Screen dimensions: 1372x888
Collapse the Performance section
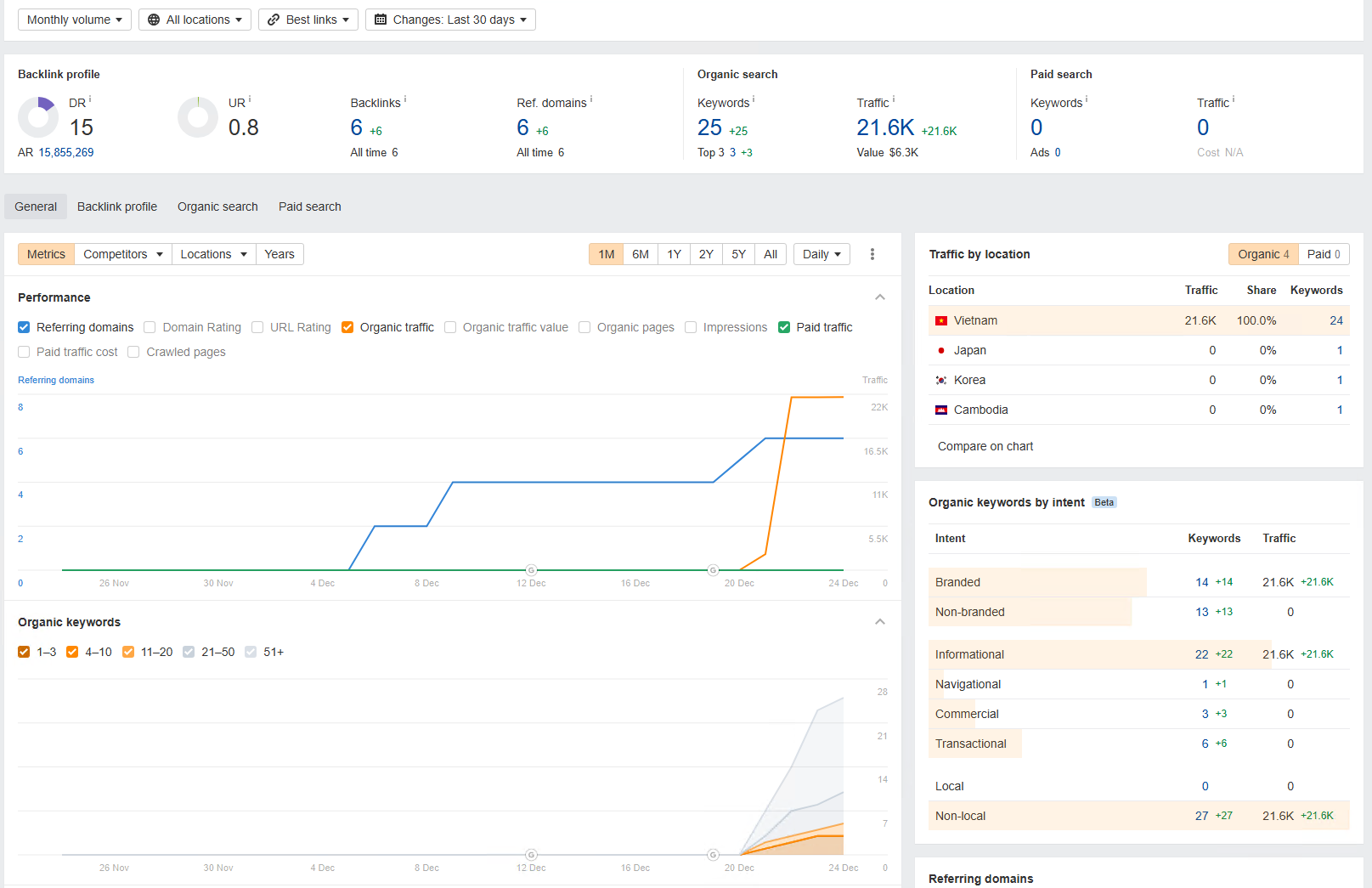(880, 297)
